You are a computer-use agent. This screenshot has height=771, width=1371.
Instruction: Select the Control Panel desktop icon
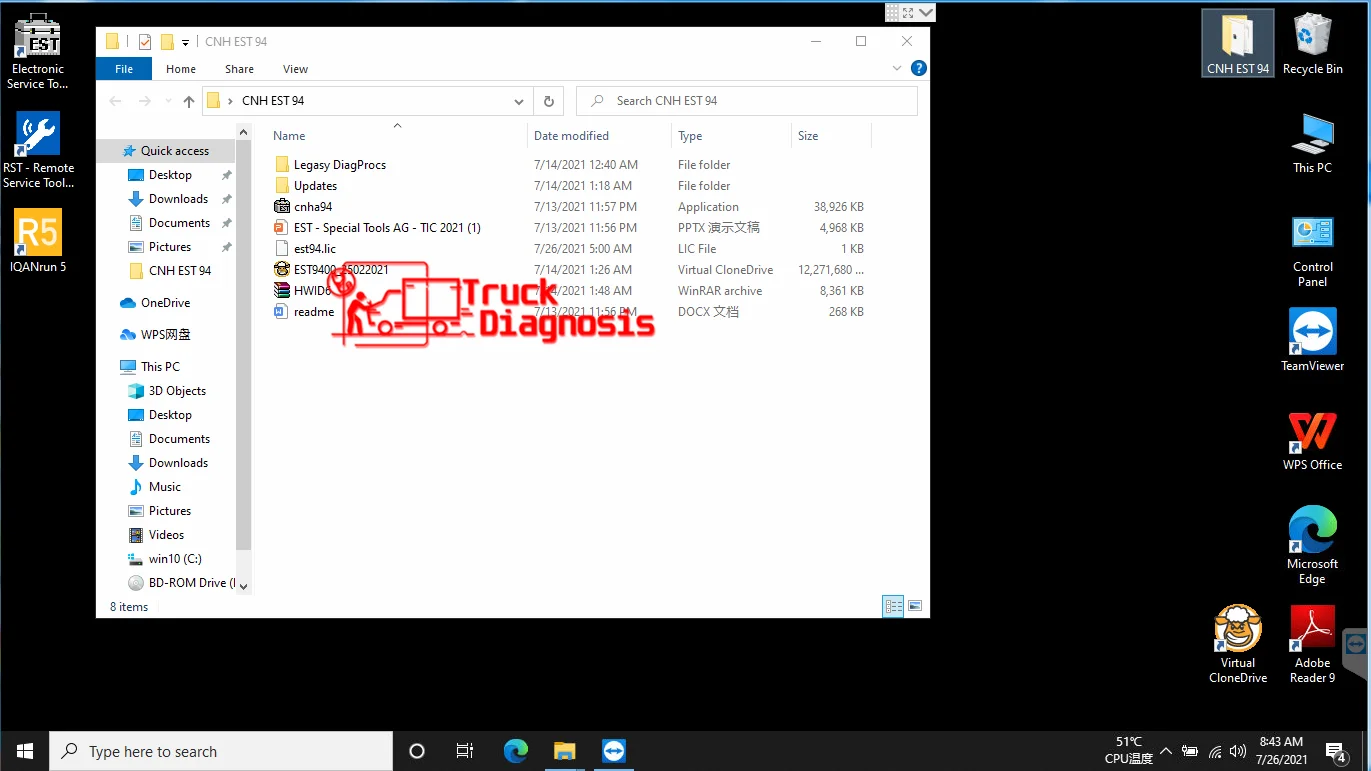click(1312, 251)
